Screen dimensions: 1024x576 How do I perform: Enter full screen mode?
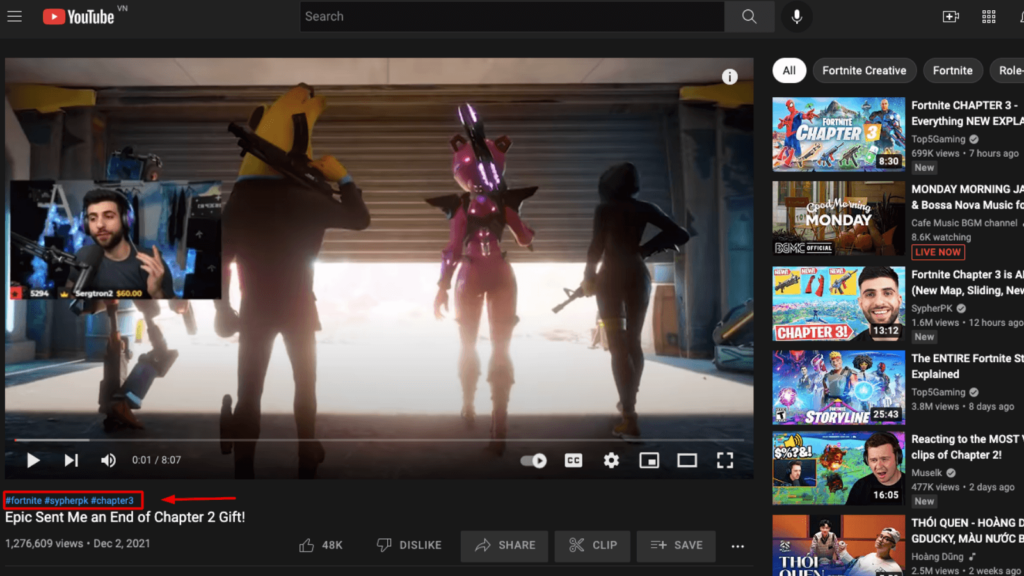725,460
